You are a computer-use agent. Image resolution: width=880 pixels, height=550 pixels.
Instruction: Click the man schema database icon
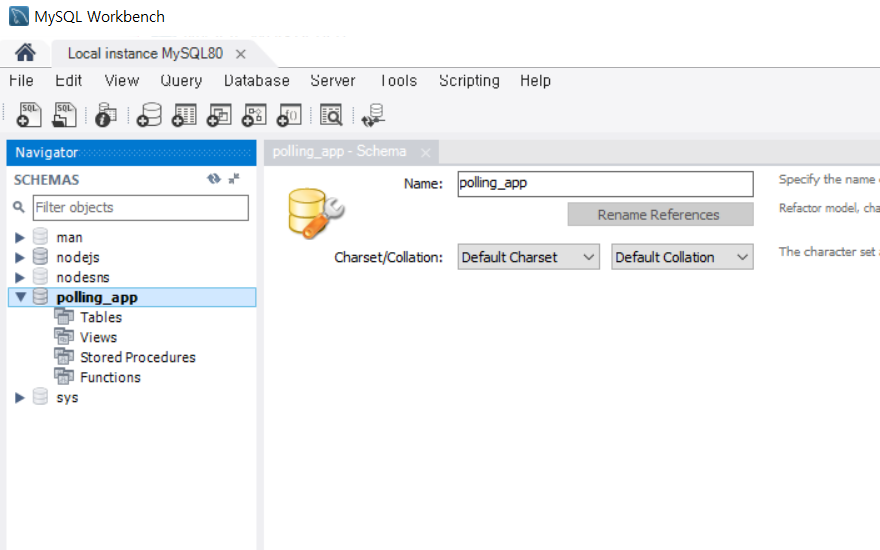tap(40, 237)
